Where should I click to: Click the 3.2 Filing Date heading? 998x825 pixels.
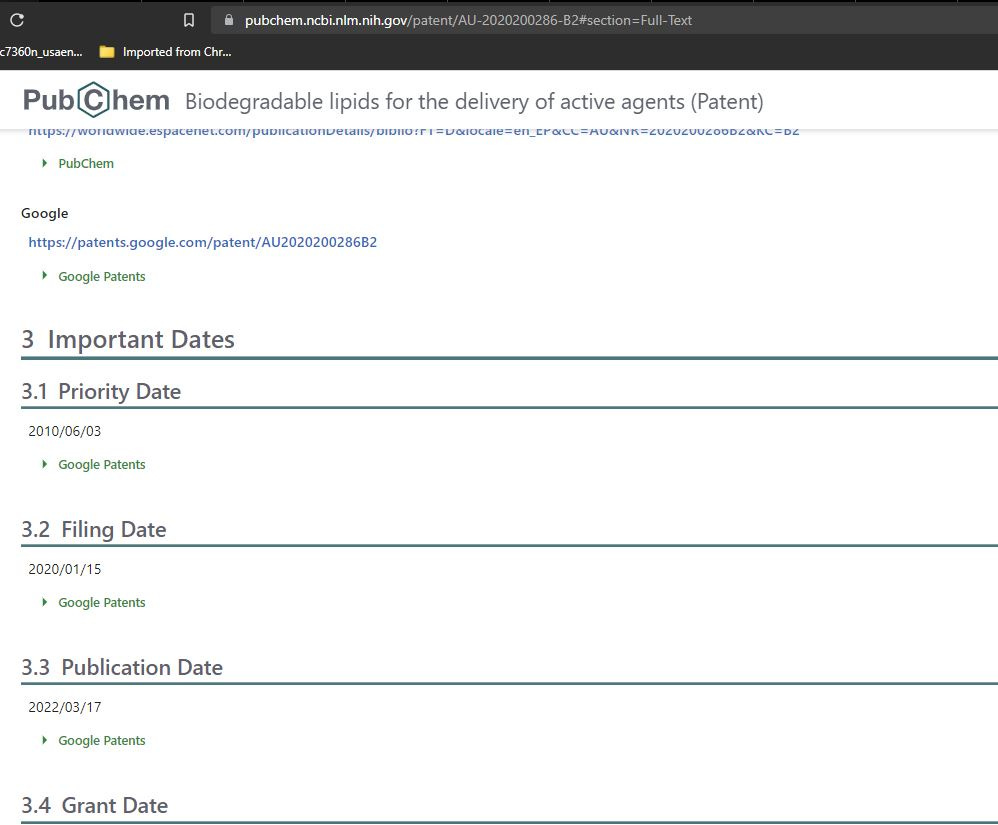click(94, 530)
